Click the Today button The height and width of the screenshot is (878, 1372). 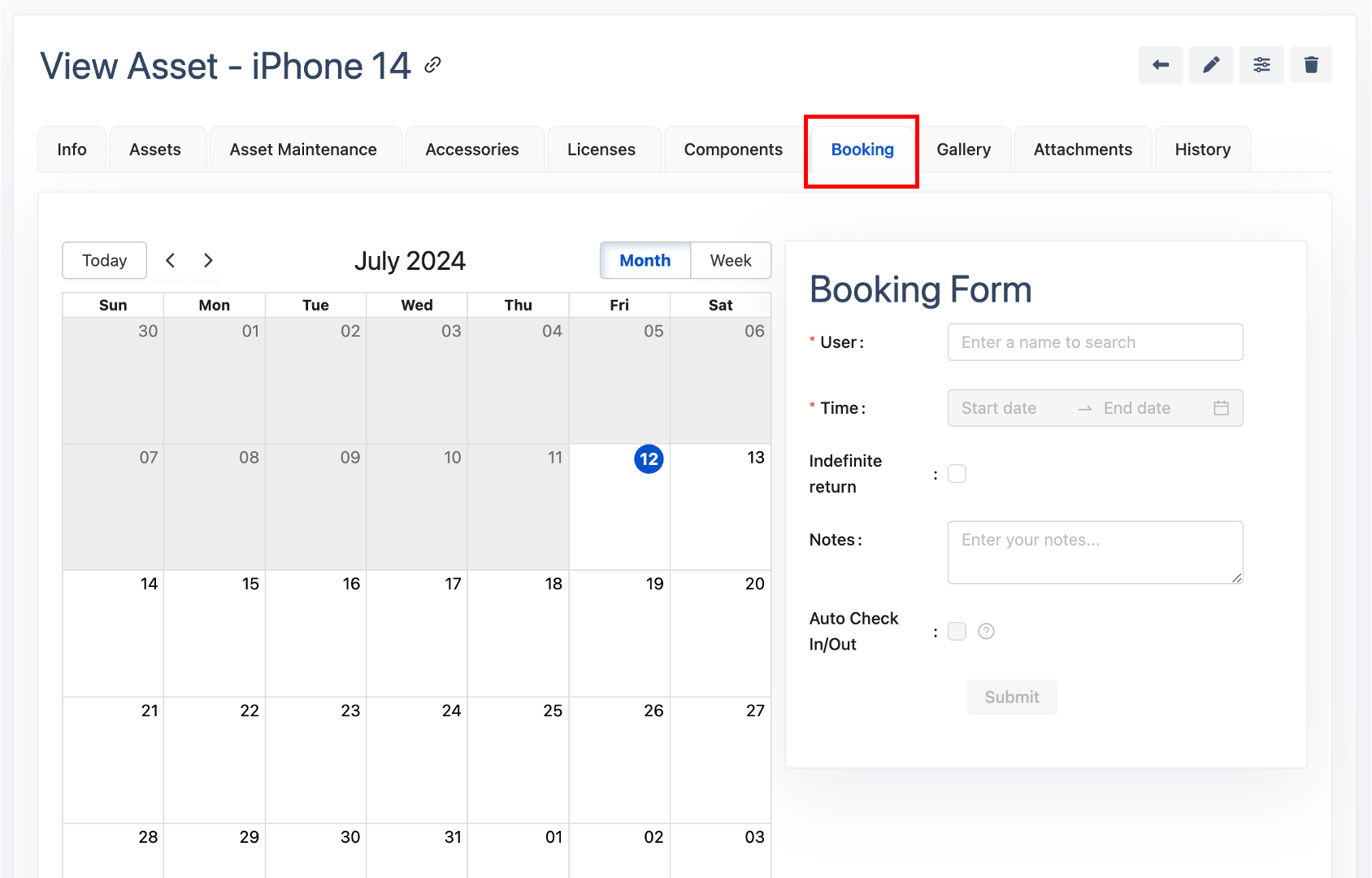[x=105, y=261]
